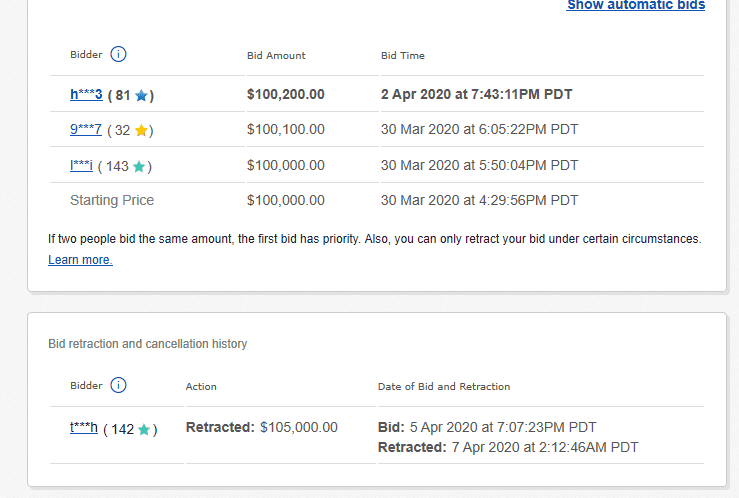This screenshot has width=739, height=498.
Task: Open bidder t***h profile link
Action: pos(84,428)
